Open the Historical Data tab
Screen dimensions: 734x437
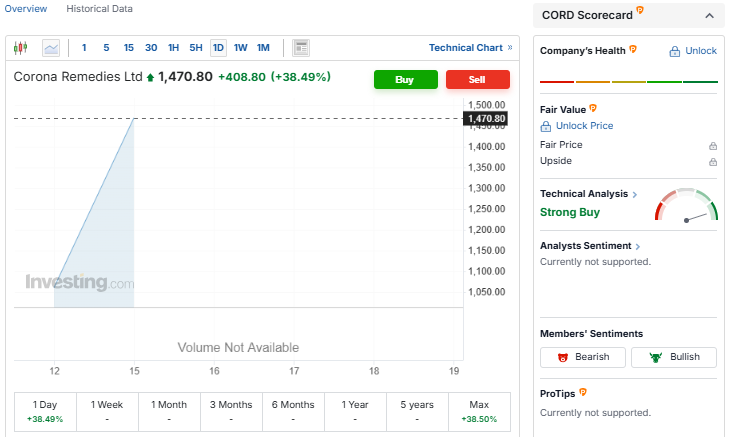point(99,8)
